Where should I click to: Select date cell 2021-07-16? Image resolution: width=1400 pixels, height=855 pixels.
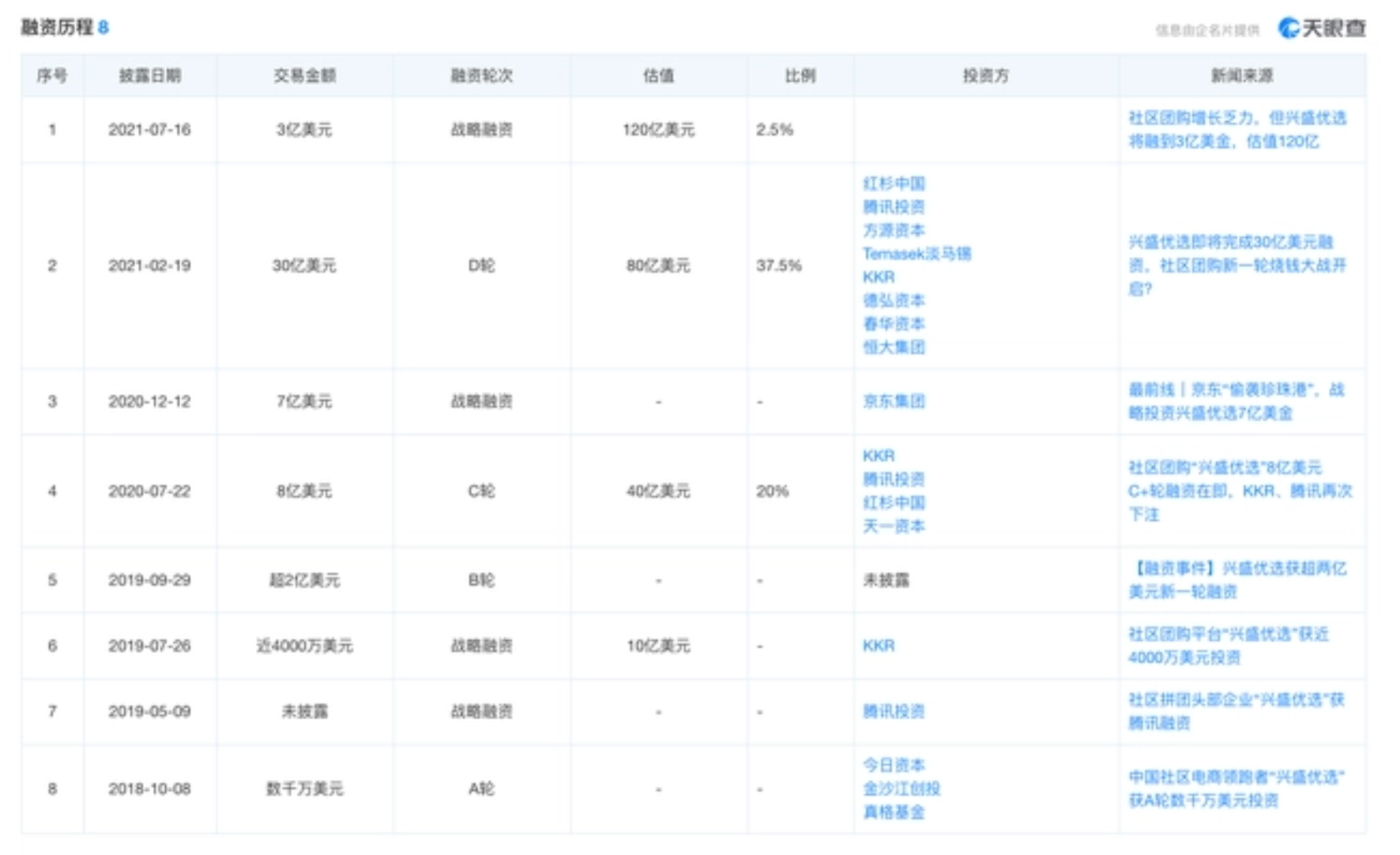coord(149,130)
